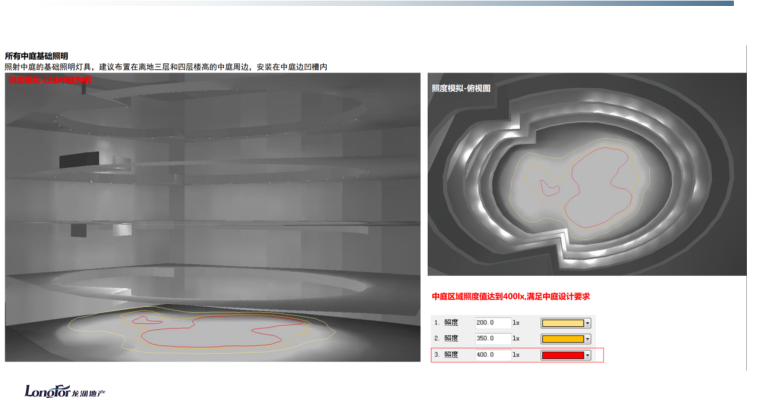Image resolution: width=760 pixels, height=398 pixels.
Task: Click the top-view illuminance simulation image
Action: coord(587,174)
